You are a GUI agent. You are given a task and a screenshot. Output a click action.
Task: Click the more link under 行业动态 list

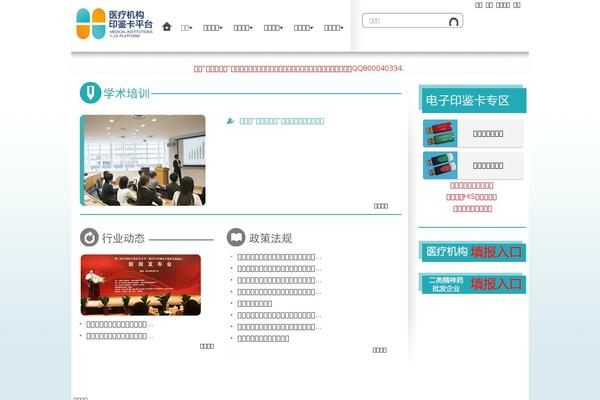click(207, 346)
